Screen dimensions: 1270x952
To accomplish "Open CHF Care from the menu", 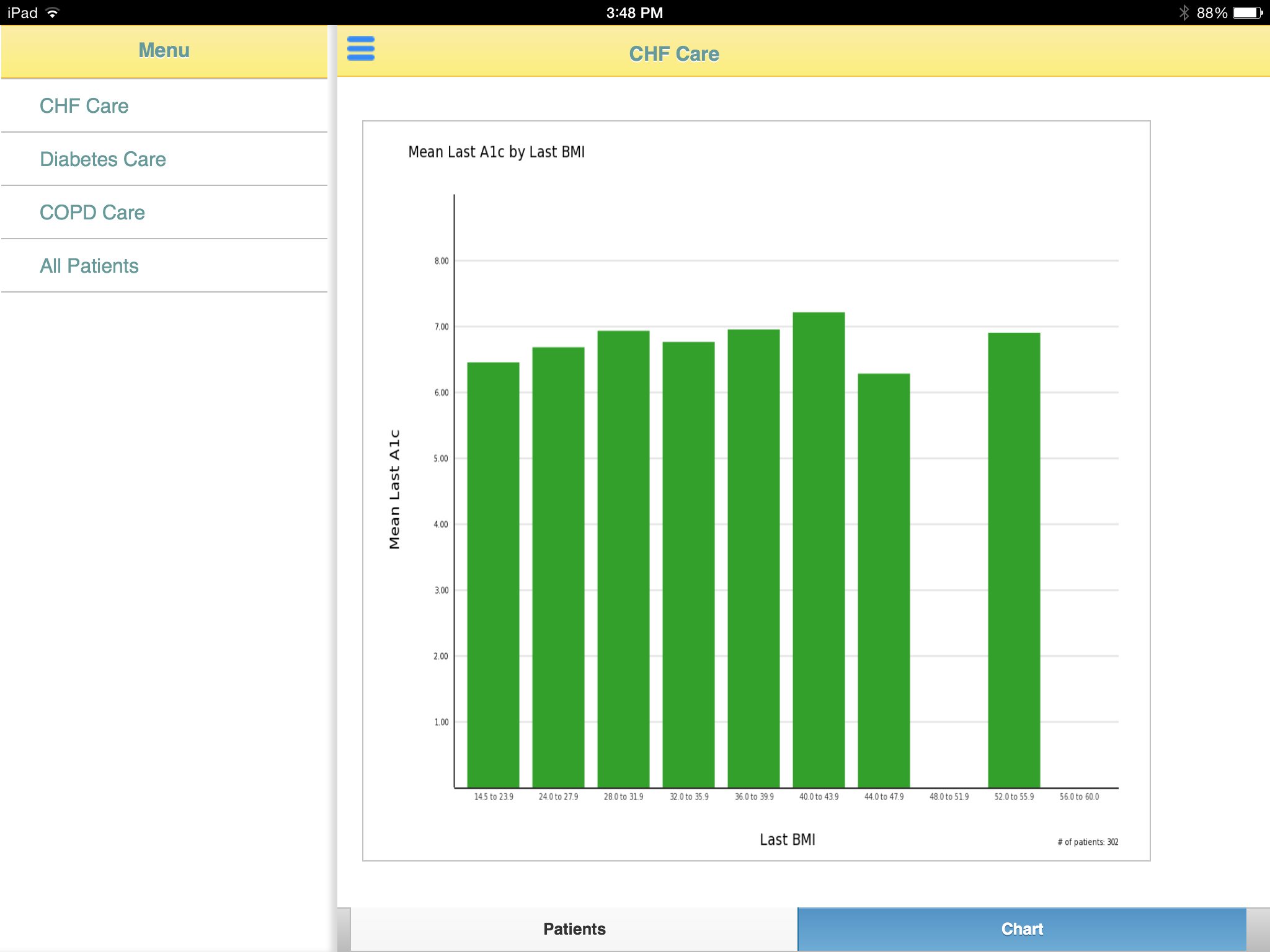I will click(84, 106).
